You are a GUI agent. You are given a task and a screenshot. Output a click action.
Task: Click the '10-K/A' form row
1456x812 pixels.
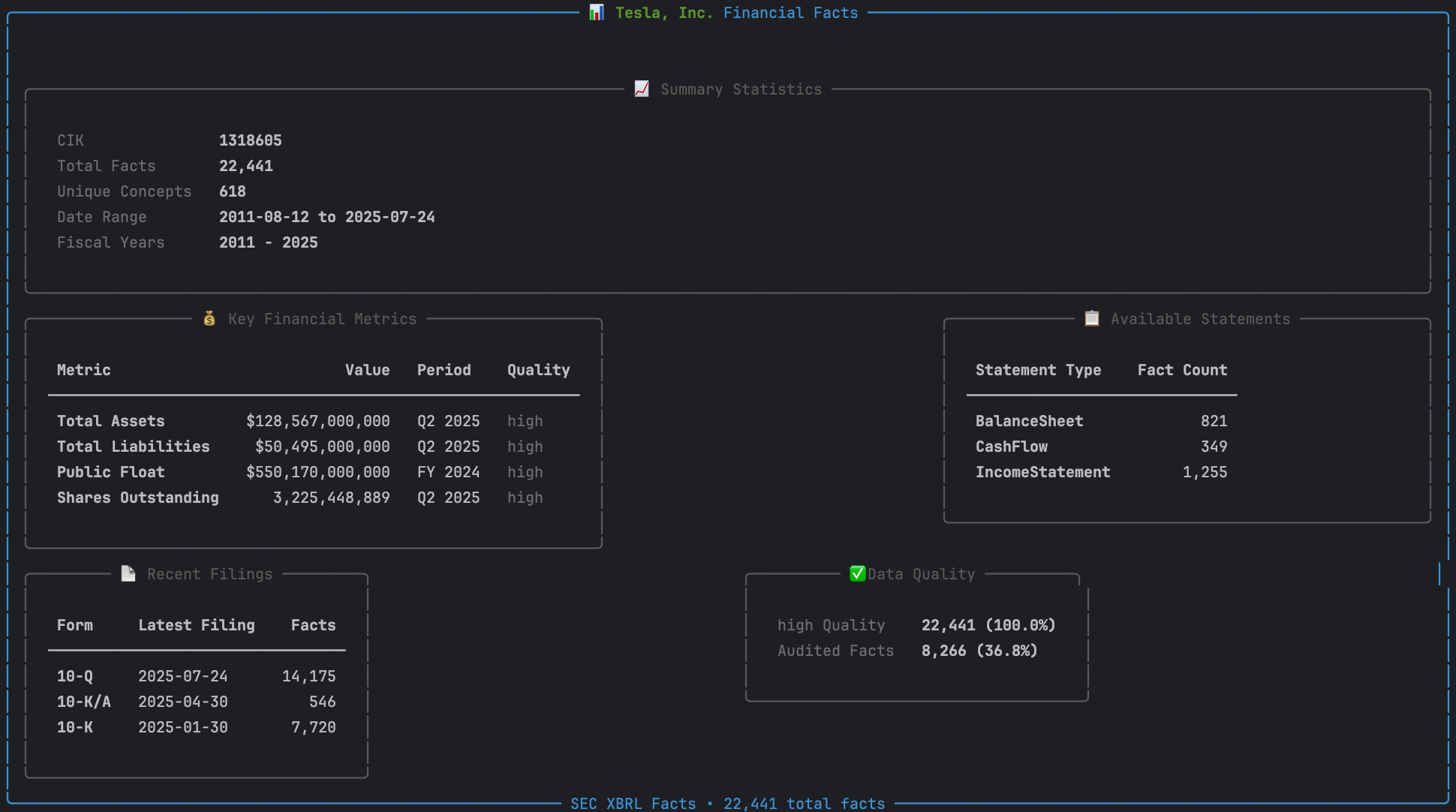84,702
